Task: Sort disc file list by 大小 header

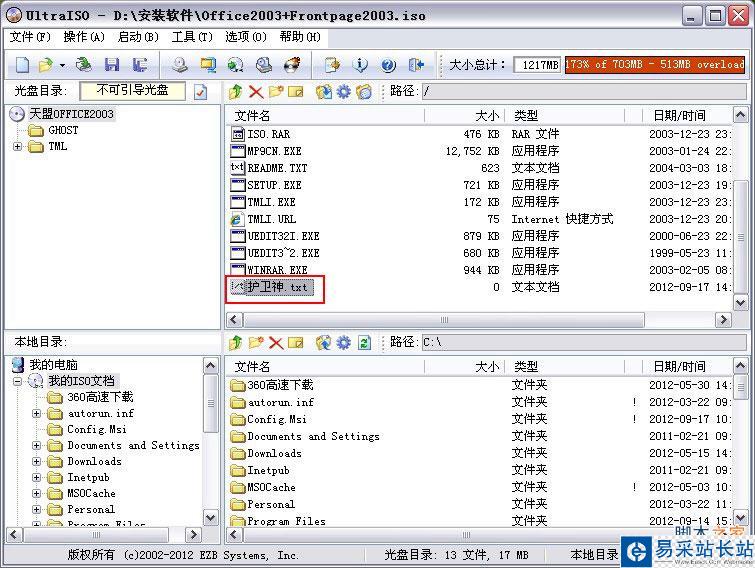Action: 464,116
